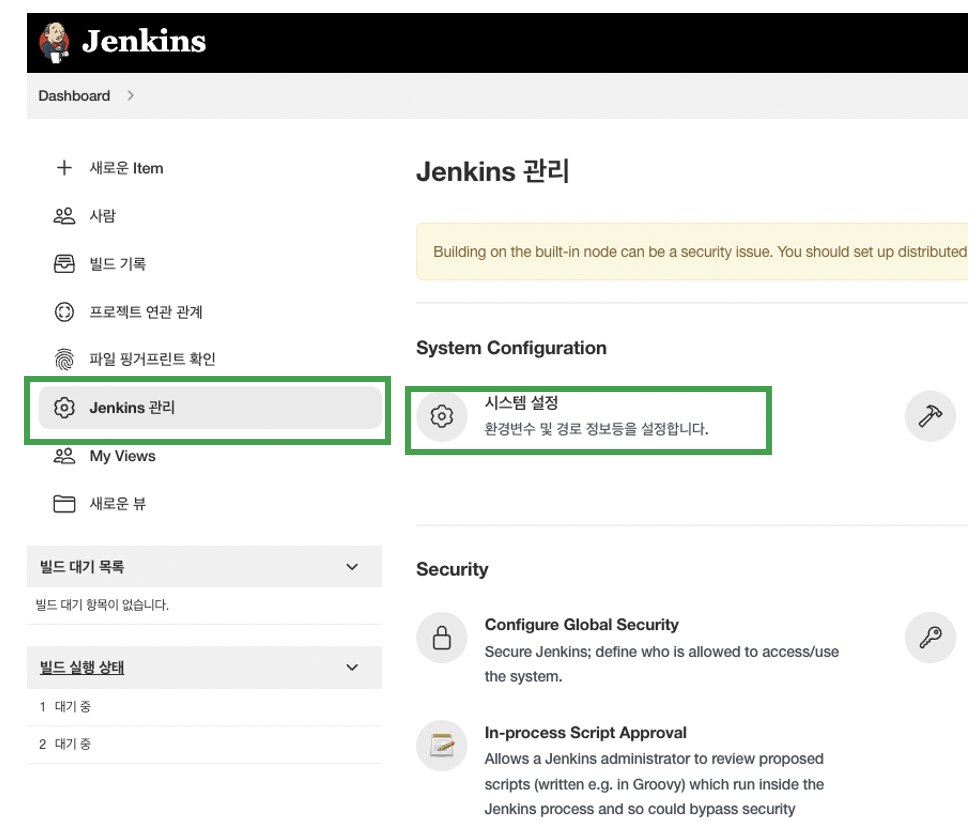Open 프로젝트 연관 관계 sidebar entry
Screen dimensions: 979x838
click(146, 312)
